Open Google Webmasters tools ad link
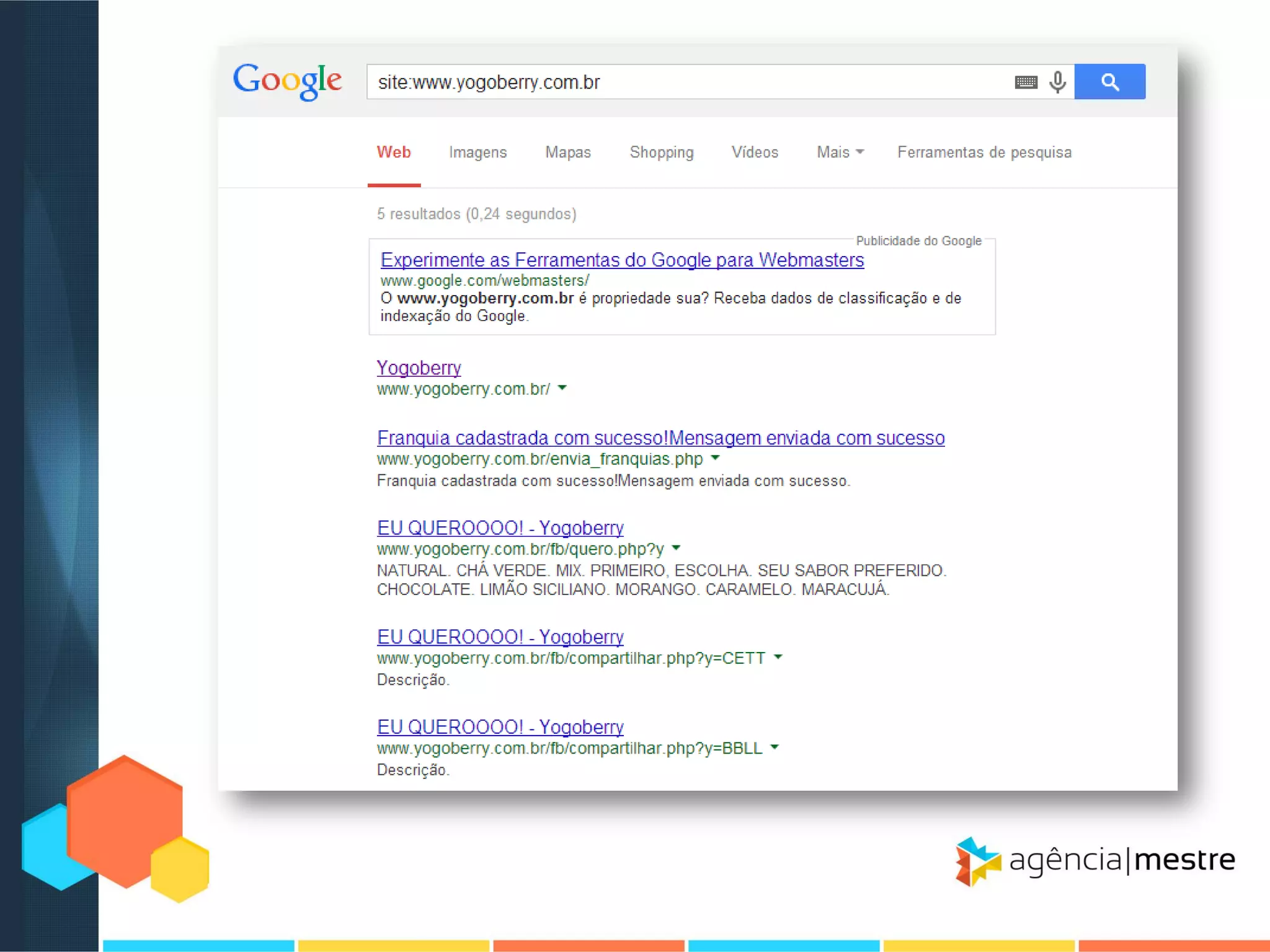Viewport: 1270px width, 952px height. (x=622, y=260)
